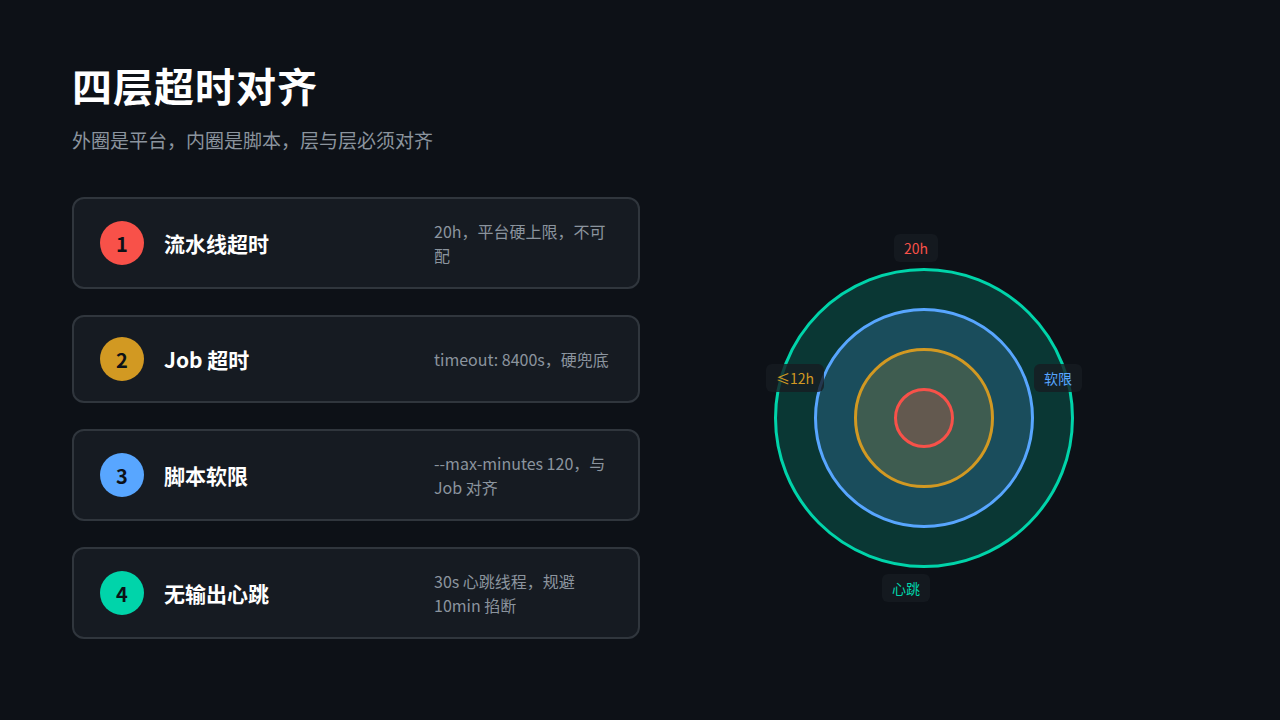The image size is (1280, 720).
Task: Click the 20h tag above the rings
Action: pos(916,248)
